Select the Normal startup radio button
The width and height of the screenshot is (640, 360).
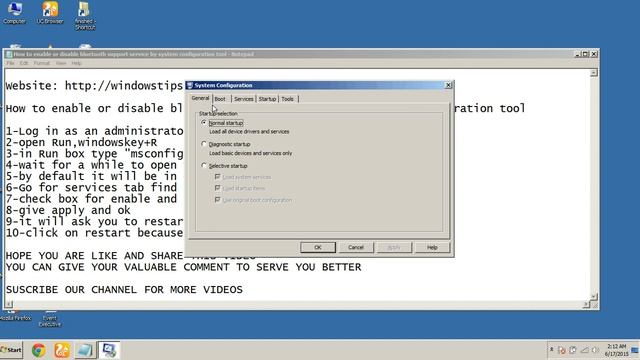click(x=204, y=122)
